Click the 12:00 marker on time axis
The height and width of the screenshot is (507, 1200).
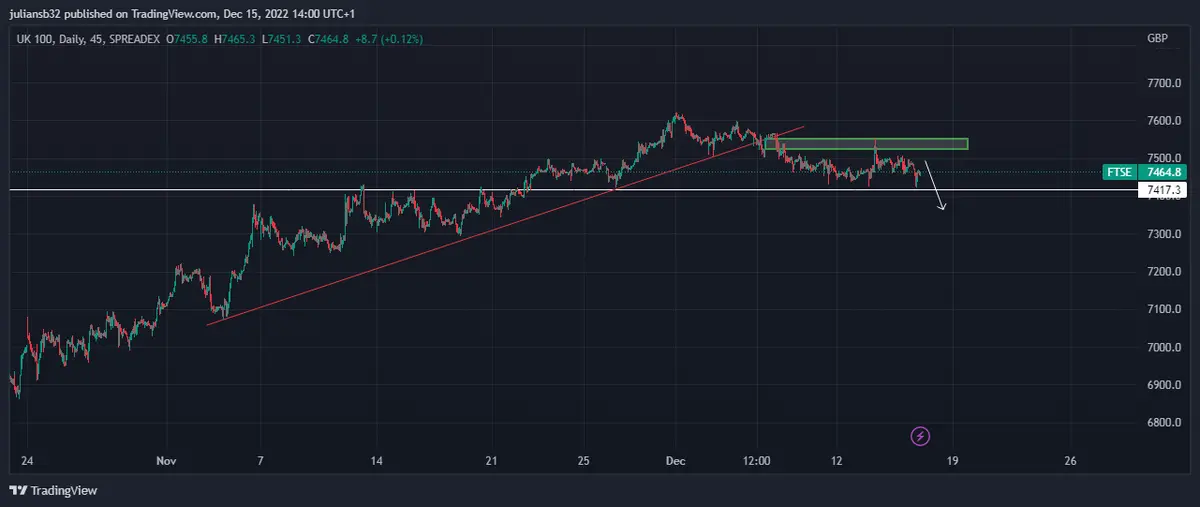click(x=757, y=461)
